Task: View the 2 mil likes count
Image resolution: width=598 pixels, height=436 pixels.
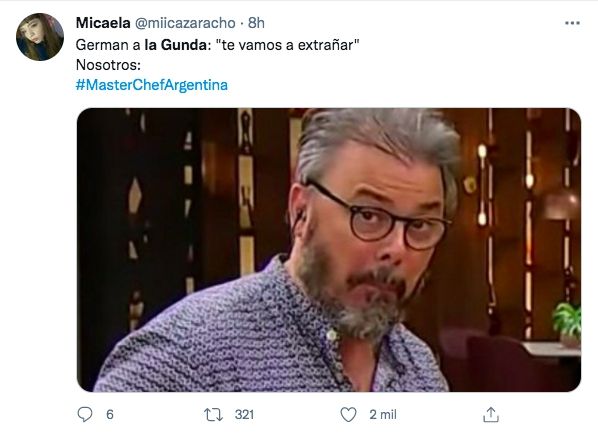Action: pyautogui.click(x=383, y=415)
